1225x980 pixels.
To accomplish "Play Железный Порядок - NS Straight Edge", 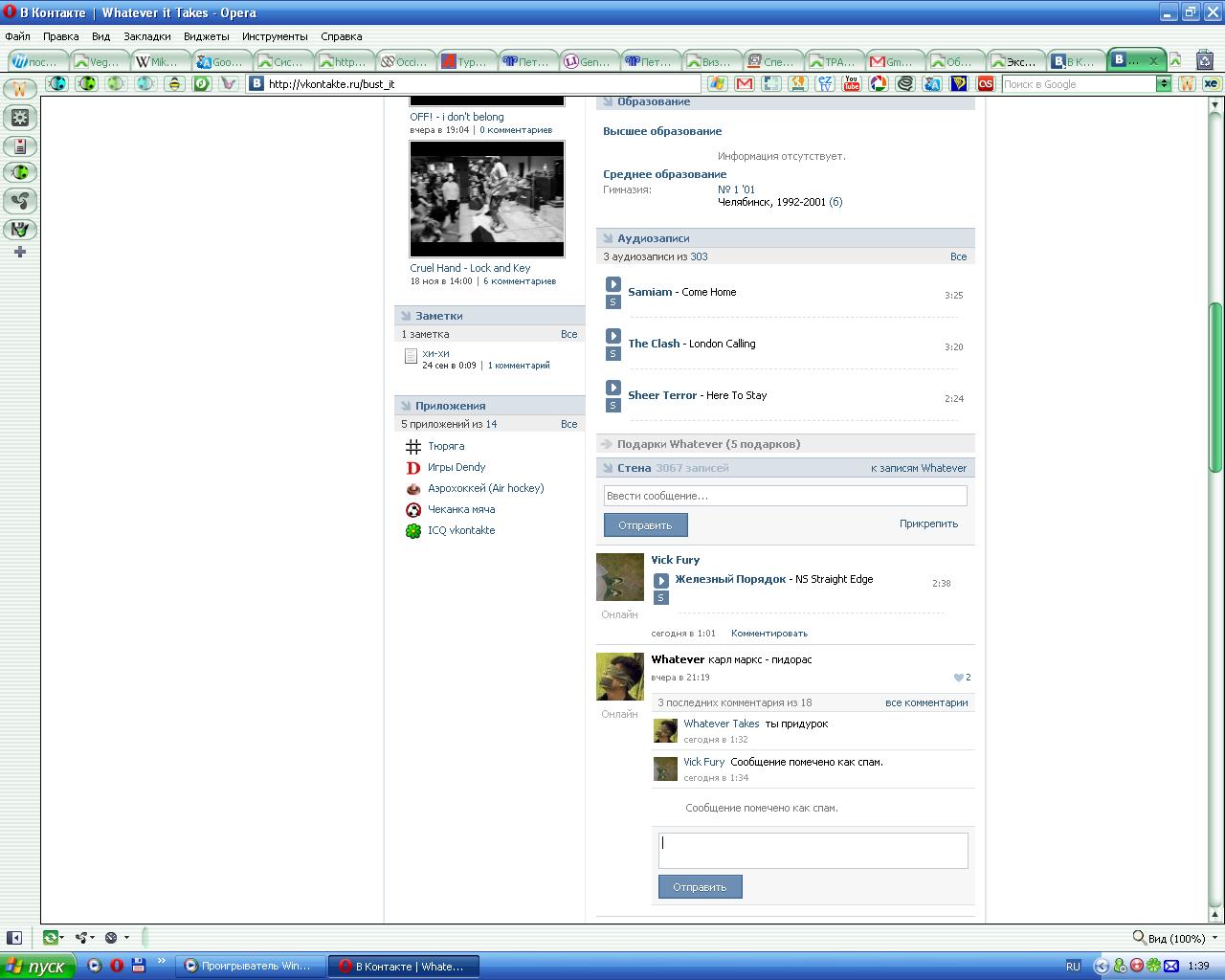I will pyautogui.click(x=660, y=580).
